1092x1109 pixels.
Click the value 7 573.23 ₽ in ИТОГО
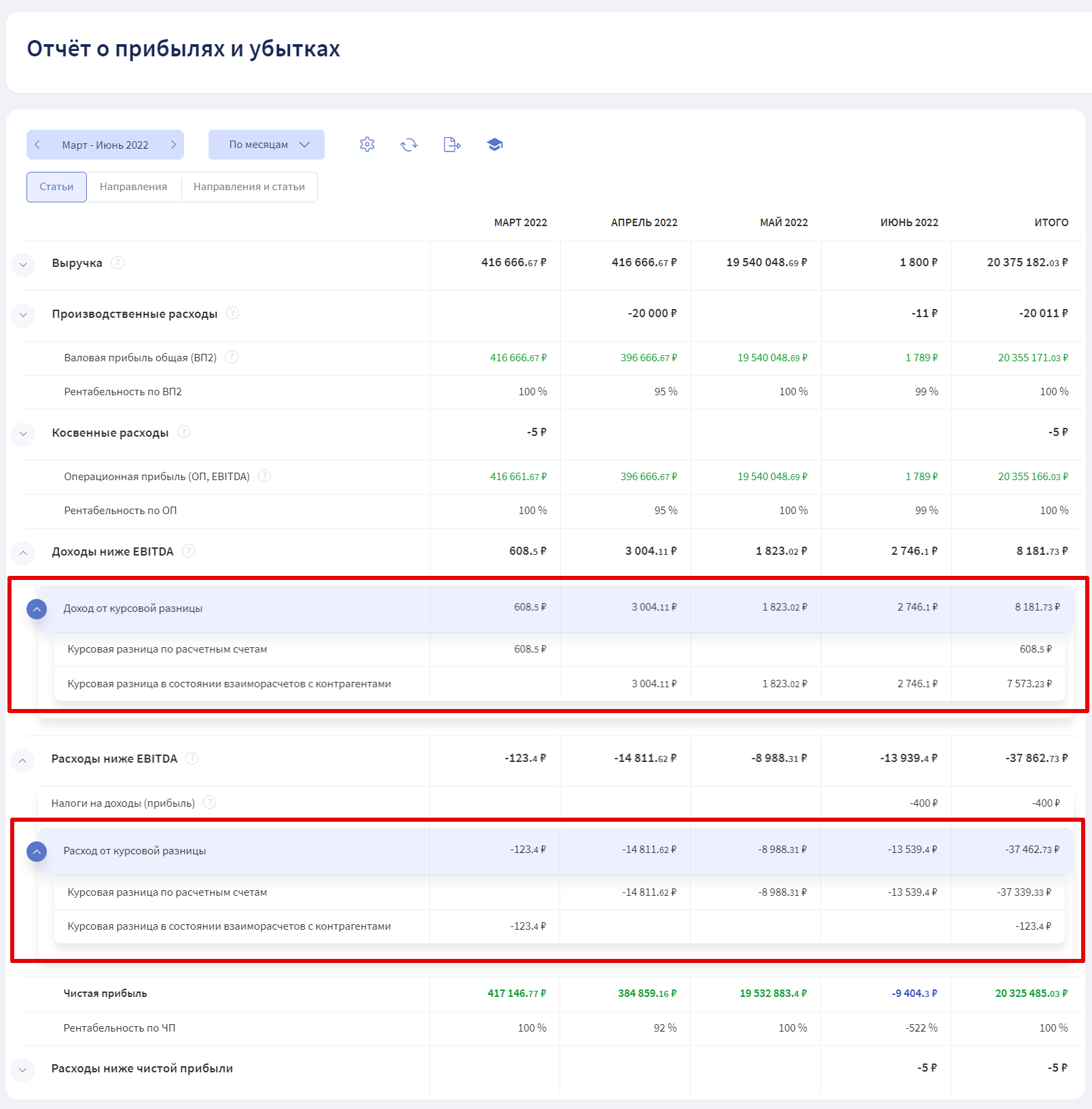[x=1029, y=684]
